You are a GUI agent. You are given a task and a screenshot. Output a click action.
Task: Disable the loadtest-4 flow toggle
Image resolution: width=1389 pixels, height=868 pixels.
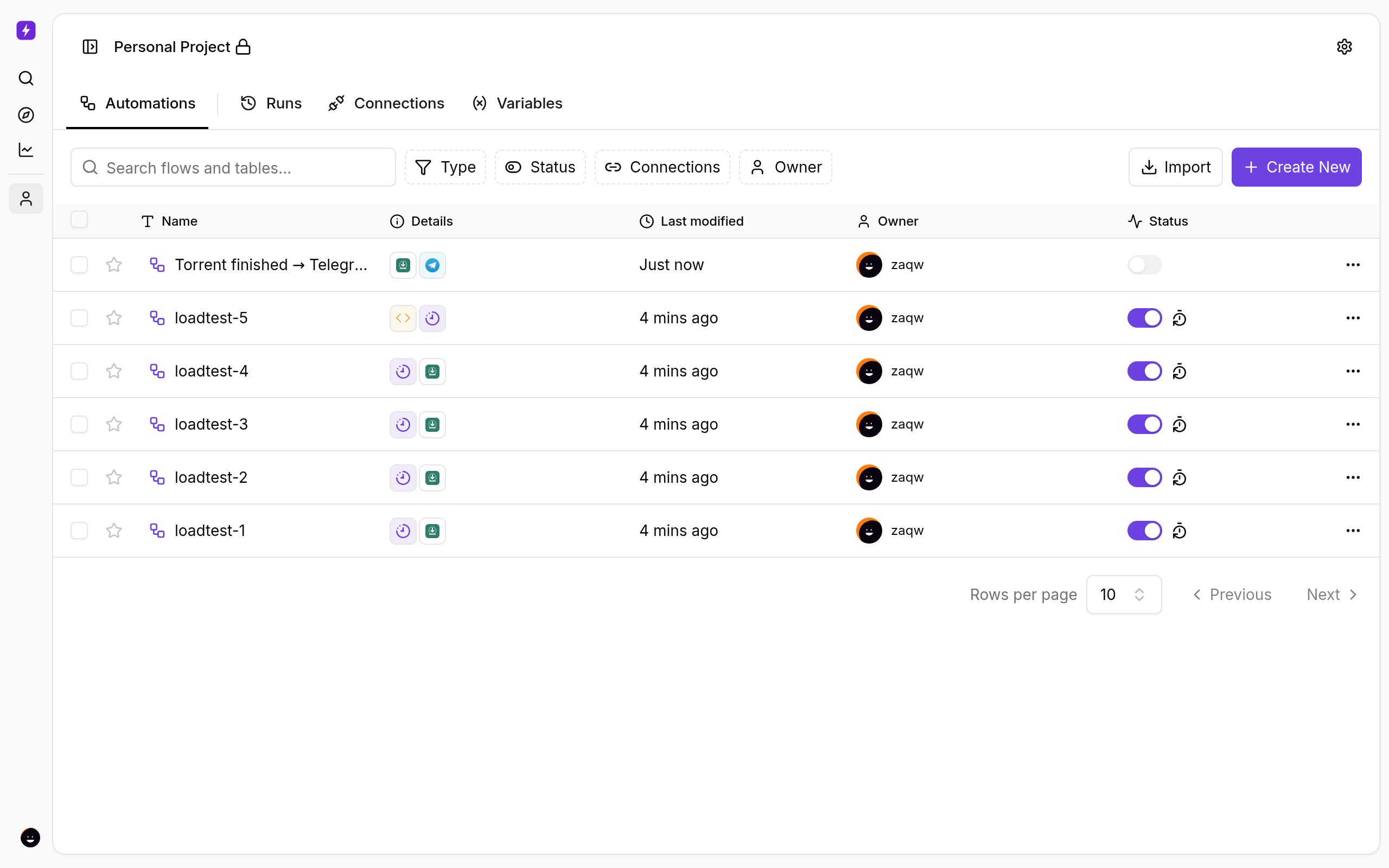[x=1144, y=371]
